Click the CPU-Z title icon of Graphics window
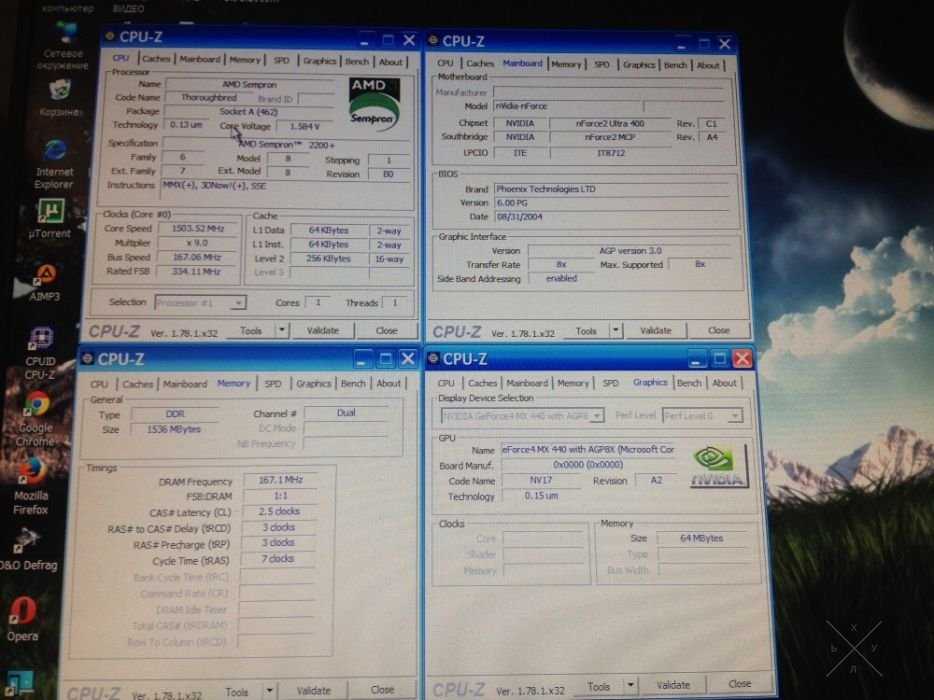Viewport: 934px width, 700px height. pyautogui.click(x=433, y=358)
